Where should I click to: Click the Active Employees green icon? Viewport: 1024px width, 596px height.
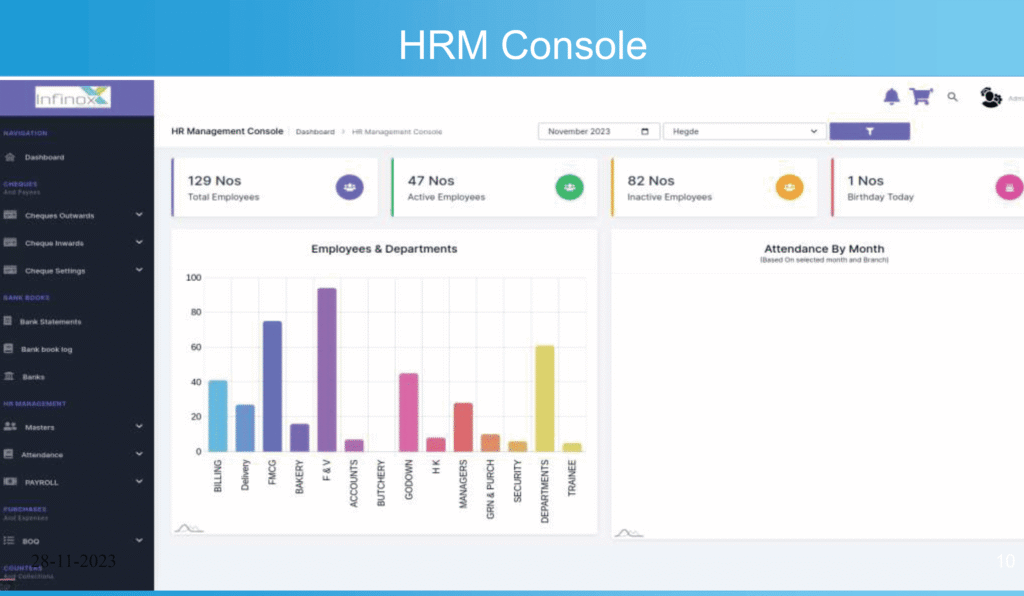click(568, 187)
